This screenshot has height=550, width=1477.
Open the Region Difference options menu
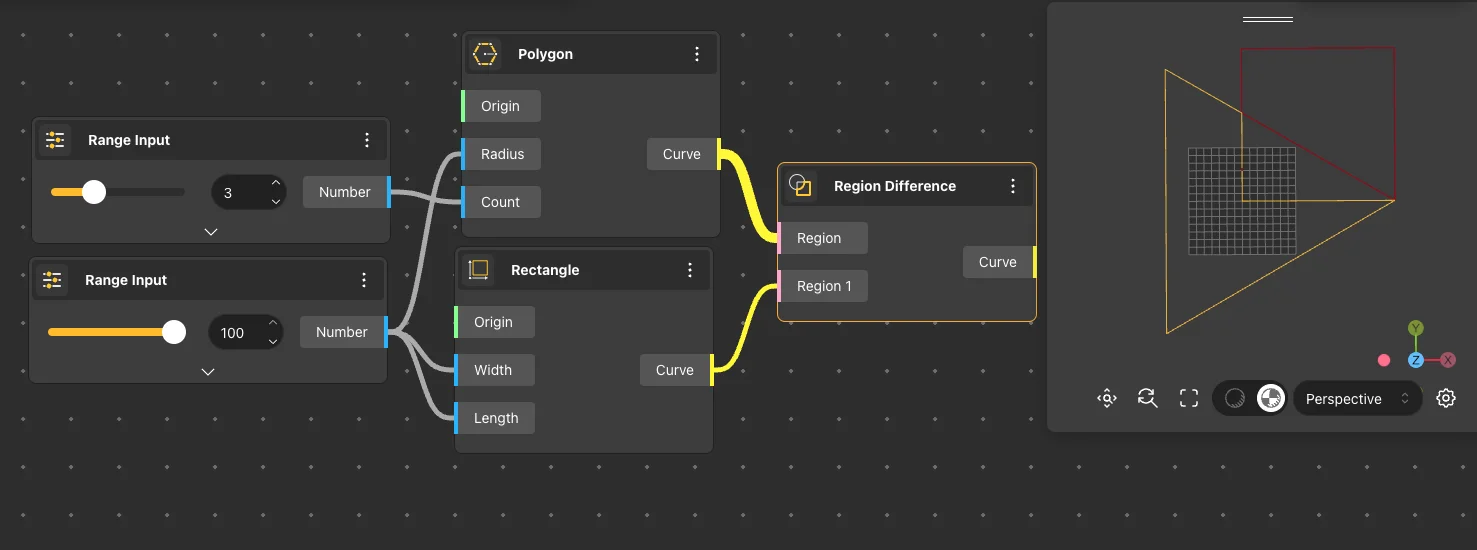(1013, 186)
